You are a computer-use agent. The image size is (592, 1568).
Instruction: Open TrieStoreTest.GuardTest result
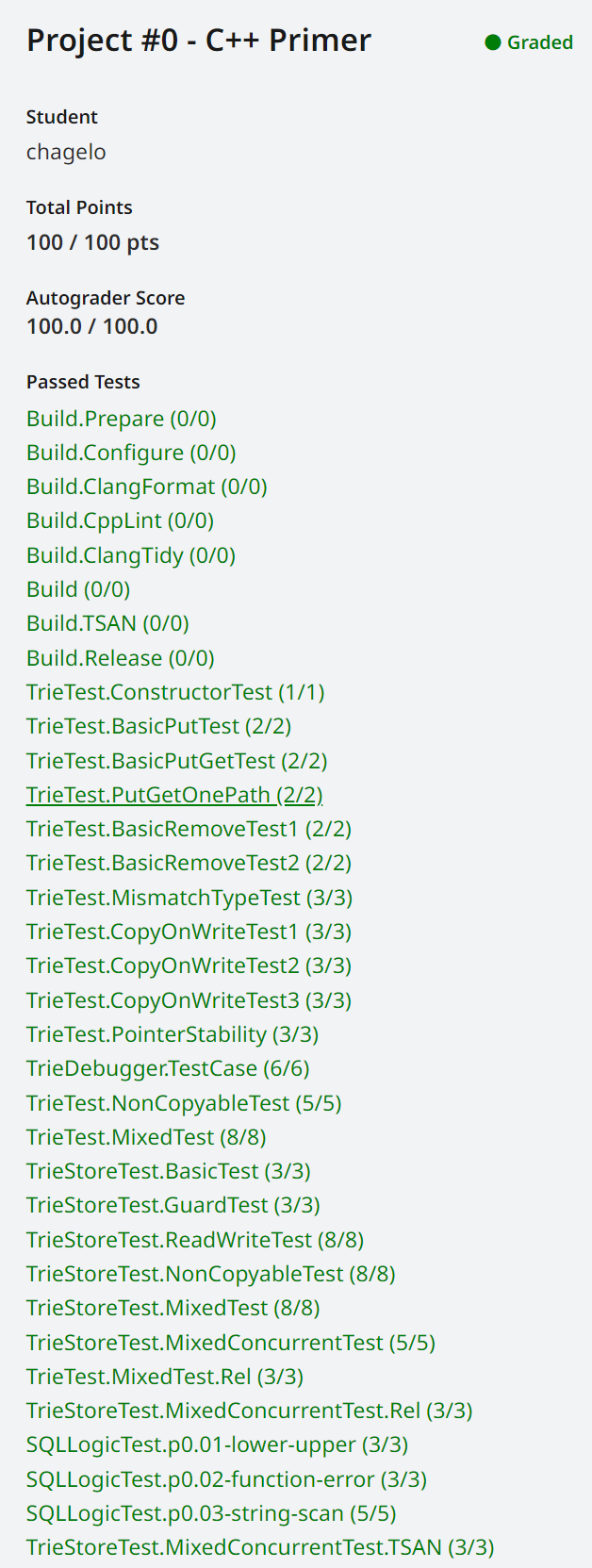pyautogui.click(x=173, y=1205)
